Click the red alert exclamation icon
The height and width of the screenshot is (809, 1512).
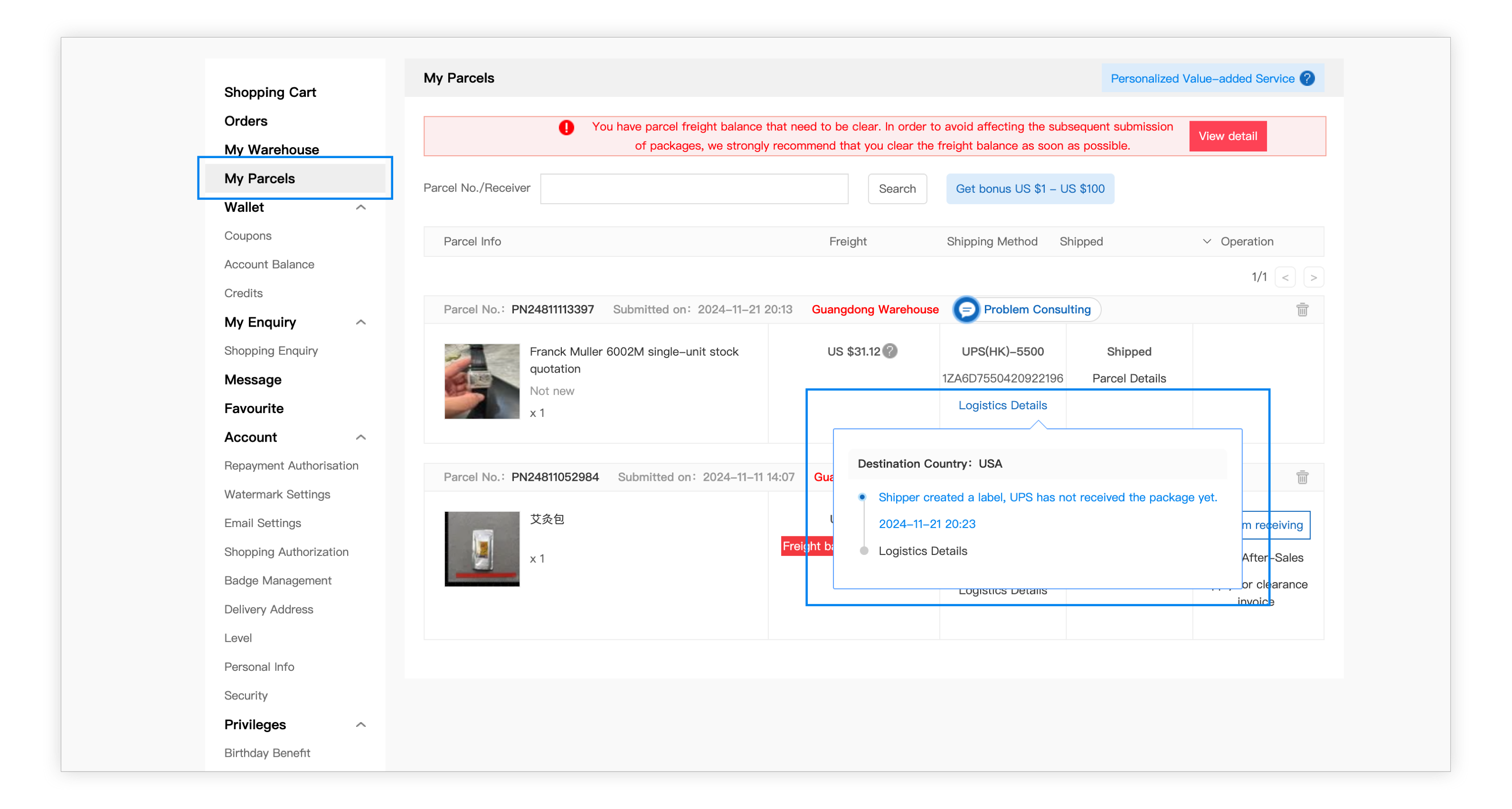point(566,127)
